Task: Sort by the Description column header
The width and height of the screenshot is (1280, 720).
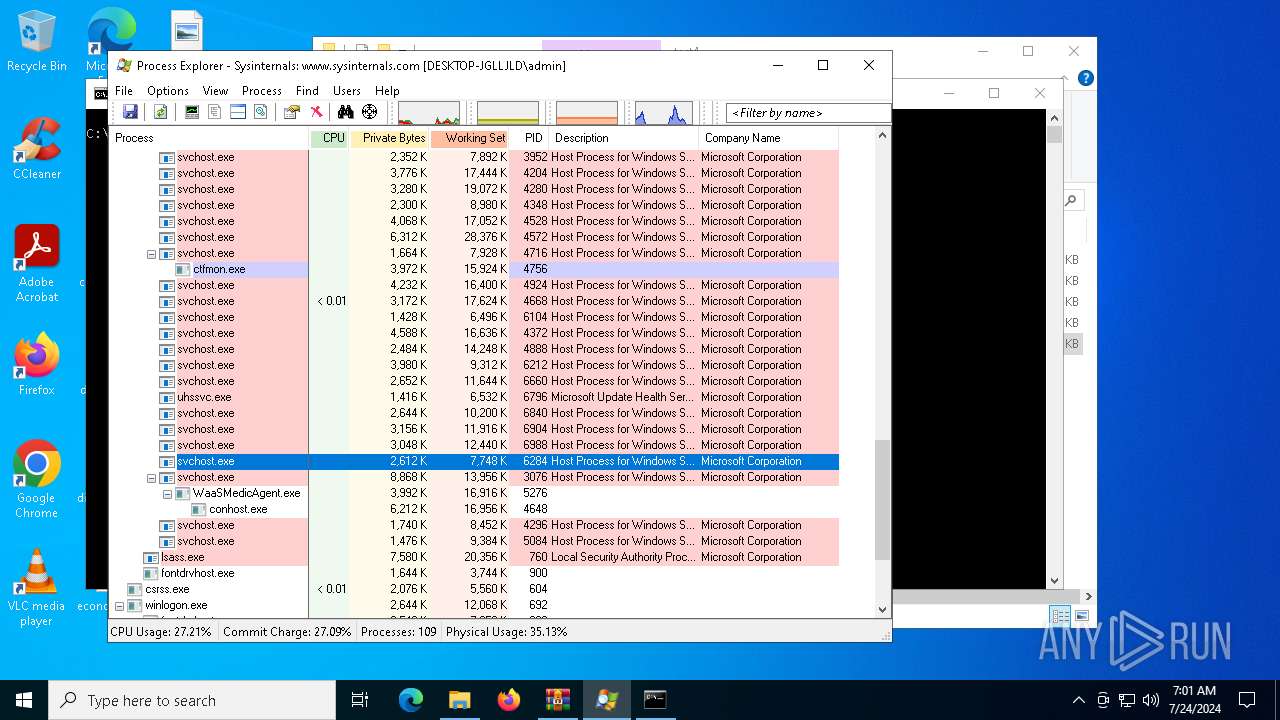Action: click(x=624, y=138)
